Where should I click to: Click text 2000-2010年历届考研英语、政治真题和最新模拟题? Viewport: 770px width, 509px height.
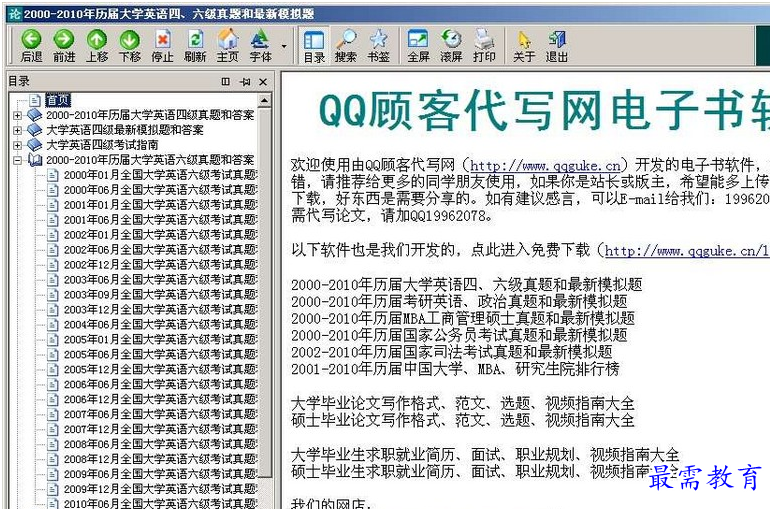coord(459,301)
